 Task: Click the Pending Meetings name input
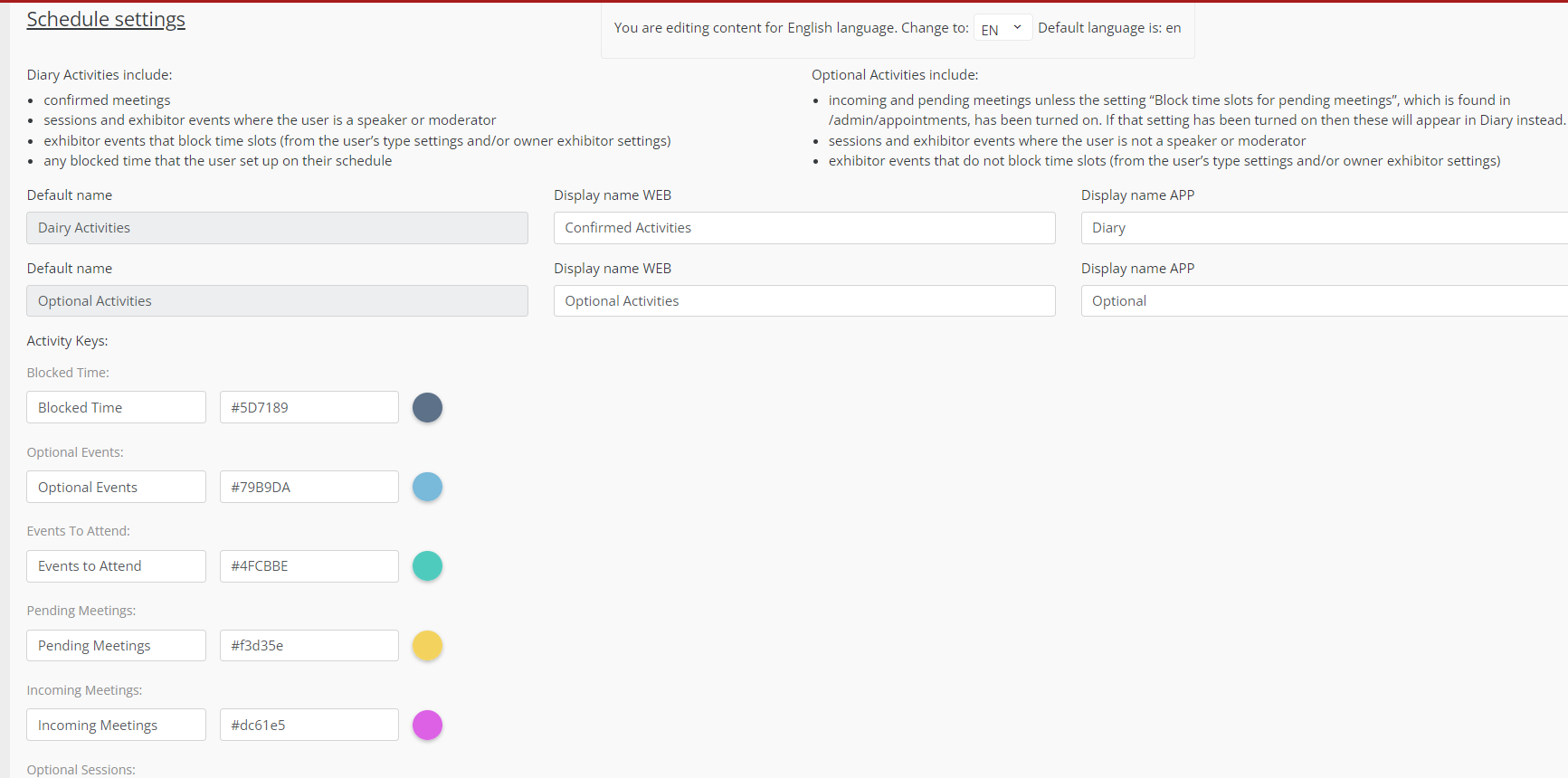click(x=116, y=646)
